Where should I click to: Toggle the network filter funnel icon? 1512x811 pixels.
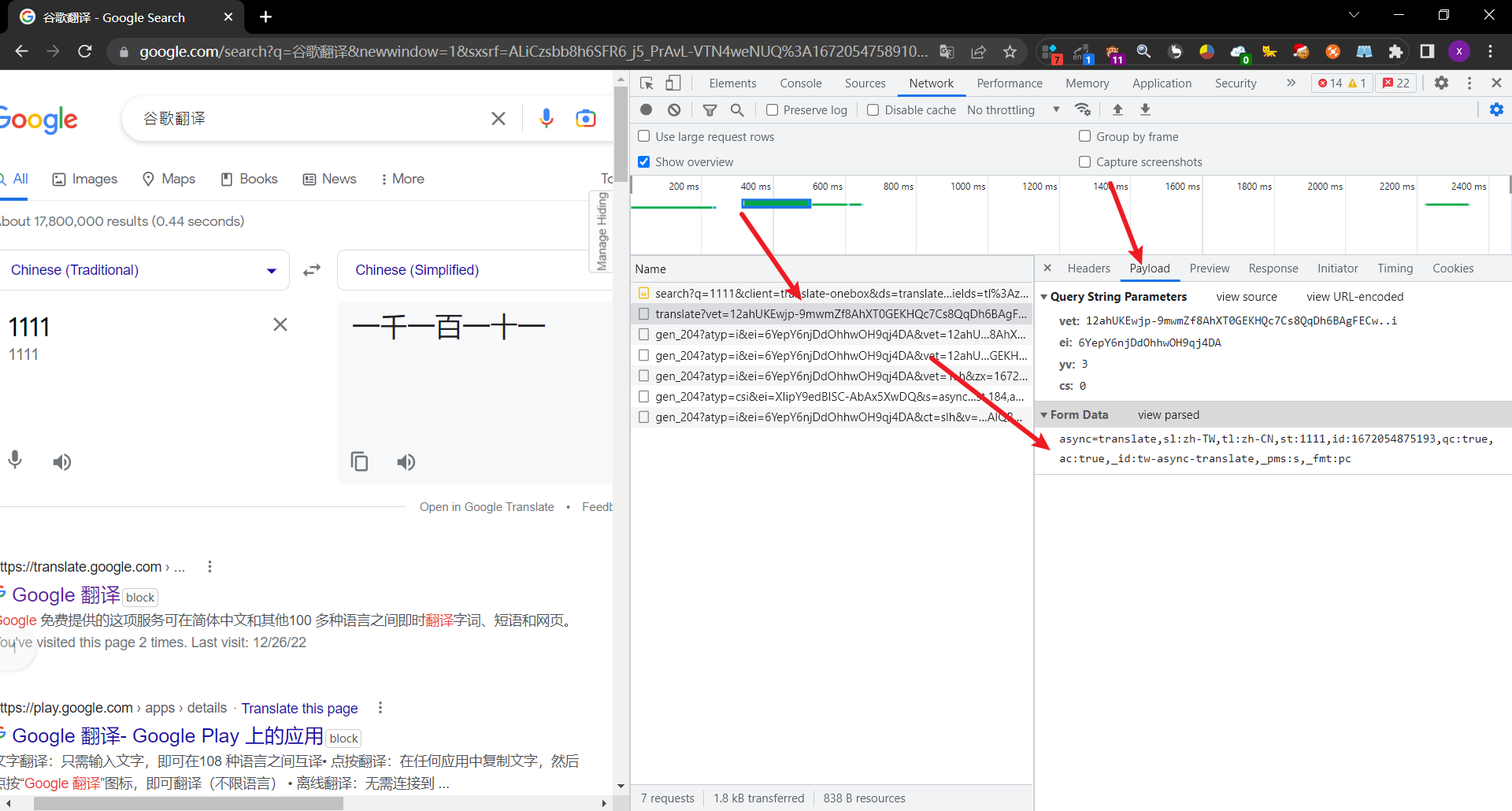click(x=710, y=110)
